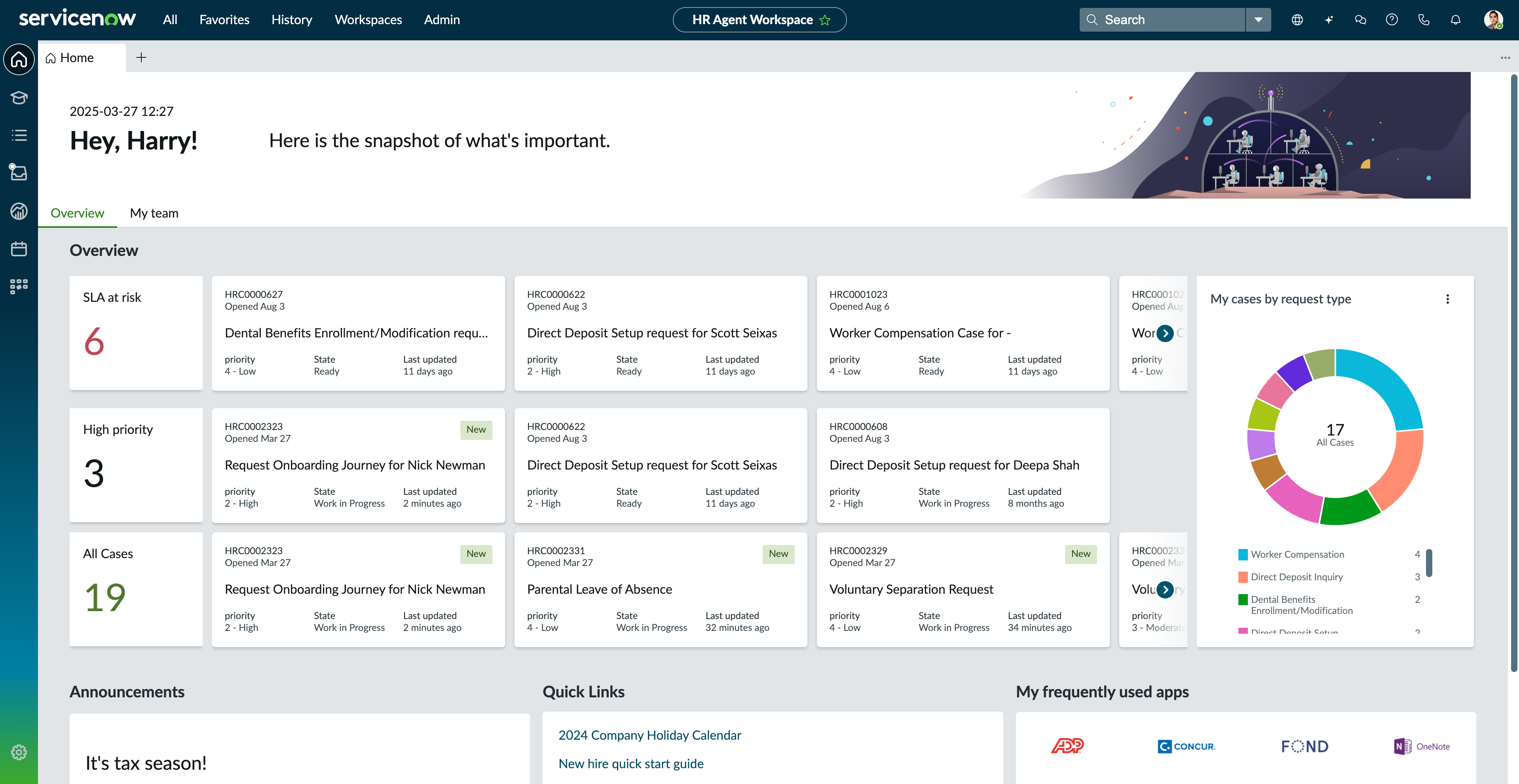Open the apps grid icon in the sidebar
1519x784 pixels.
(19, 286)
